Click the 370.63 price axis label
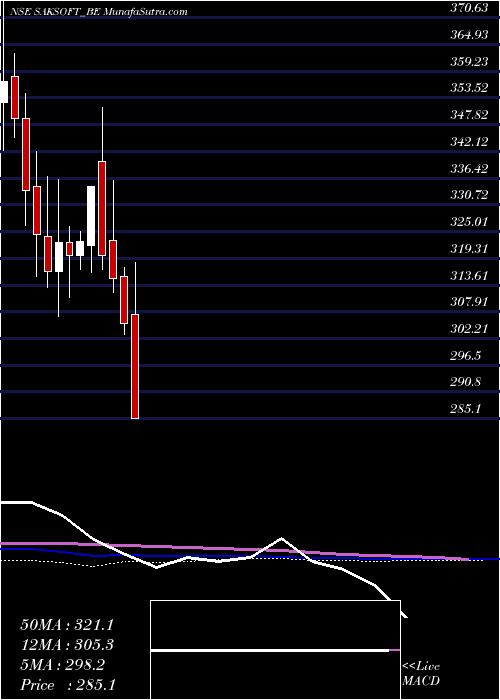Viewport: 500px width, 700px height. (x=469, y=8)
